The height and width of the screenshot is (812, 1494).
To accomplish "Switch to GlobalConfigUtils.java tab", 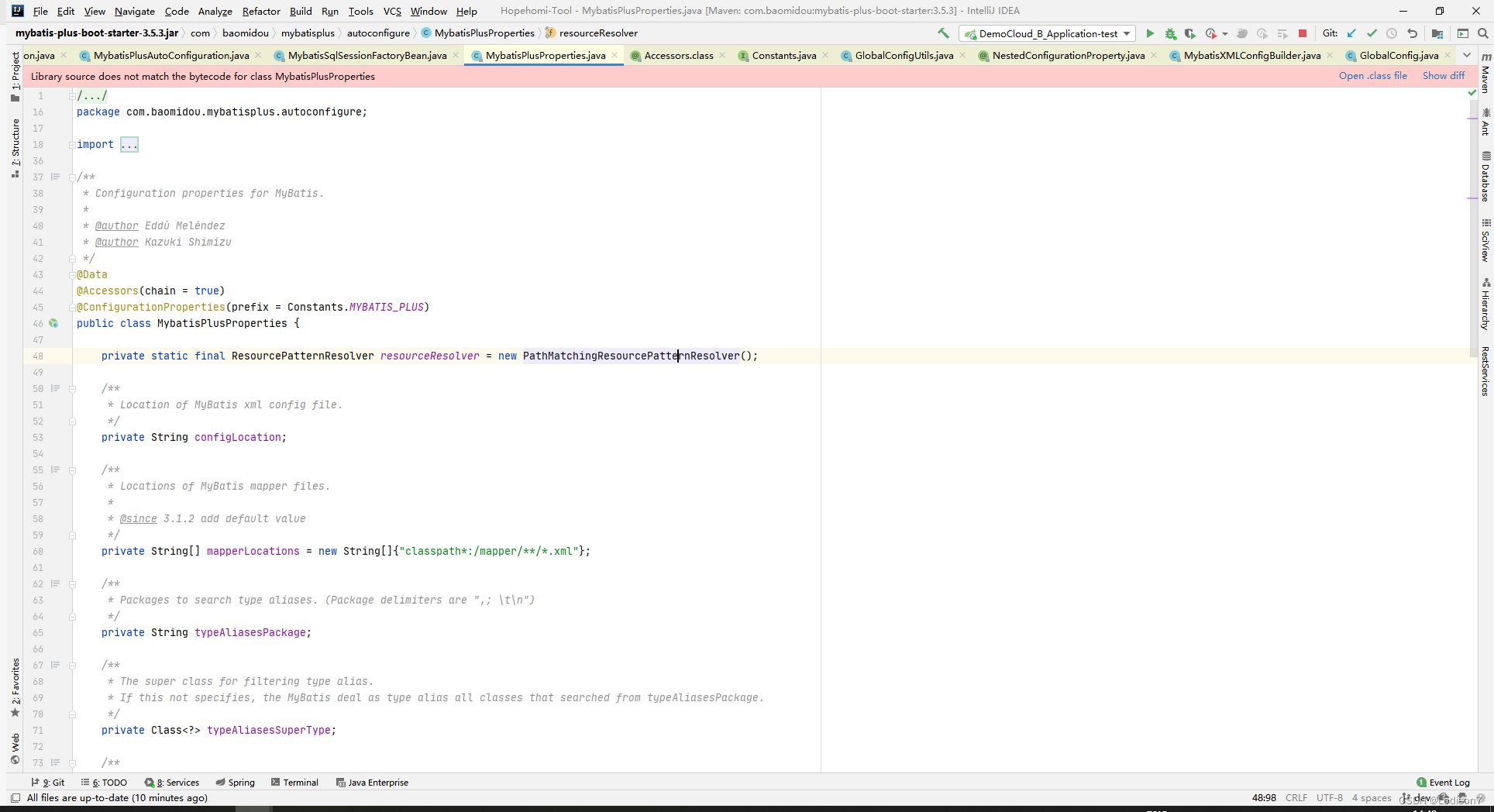I will point(904,55).
